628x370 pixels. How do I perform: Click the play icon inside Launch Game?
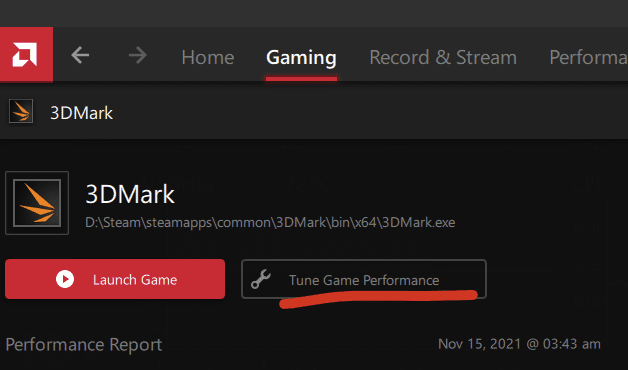(65, 279)
